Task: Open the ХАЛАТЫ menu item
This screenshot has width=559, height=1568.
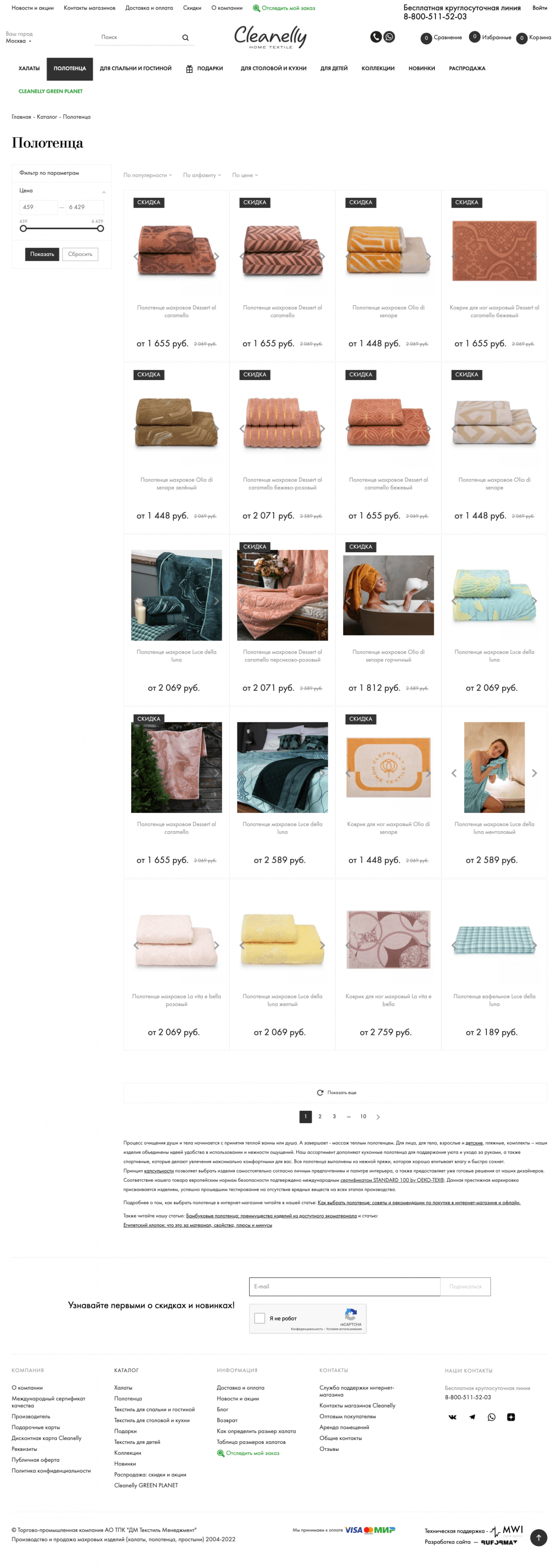Action: [x=29, y=69]
